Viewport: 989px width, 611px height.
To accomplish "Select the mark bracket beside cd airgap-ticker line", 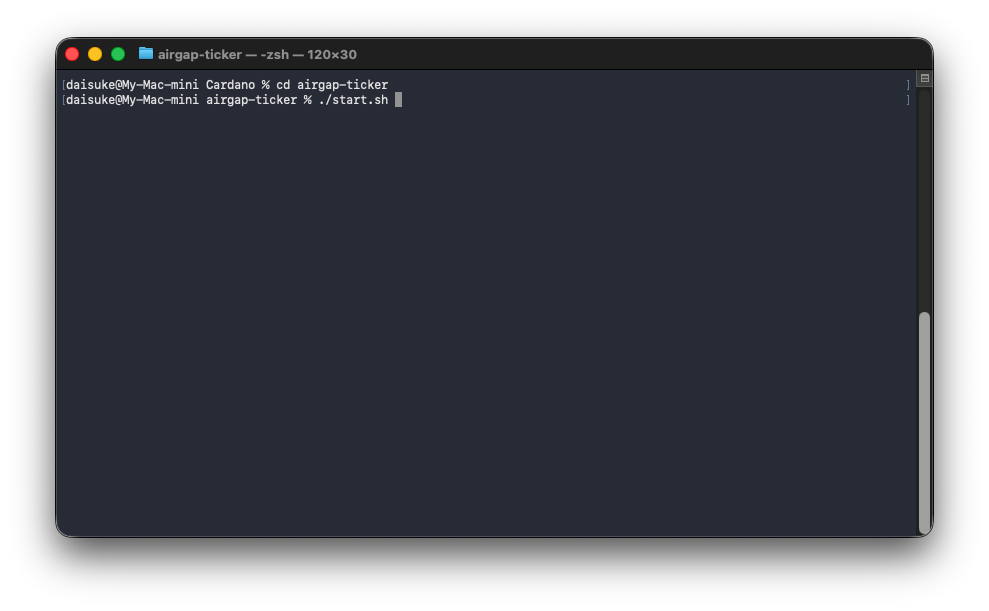I will click(908, 84).
